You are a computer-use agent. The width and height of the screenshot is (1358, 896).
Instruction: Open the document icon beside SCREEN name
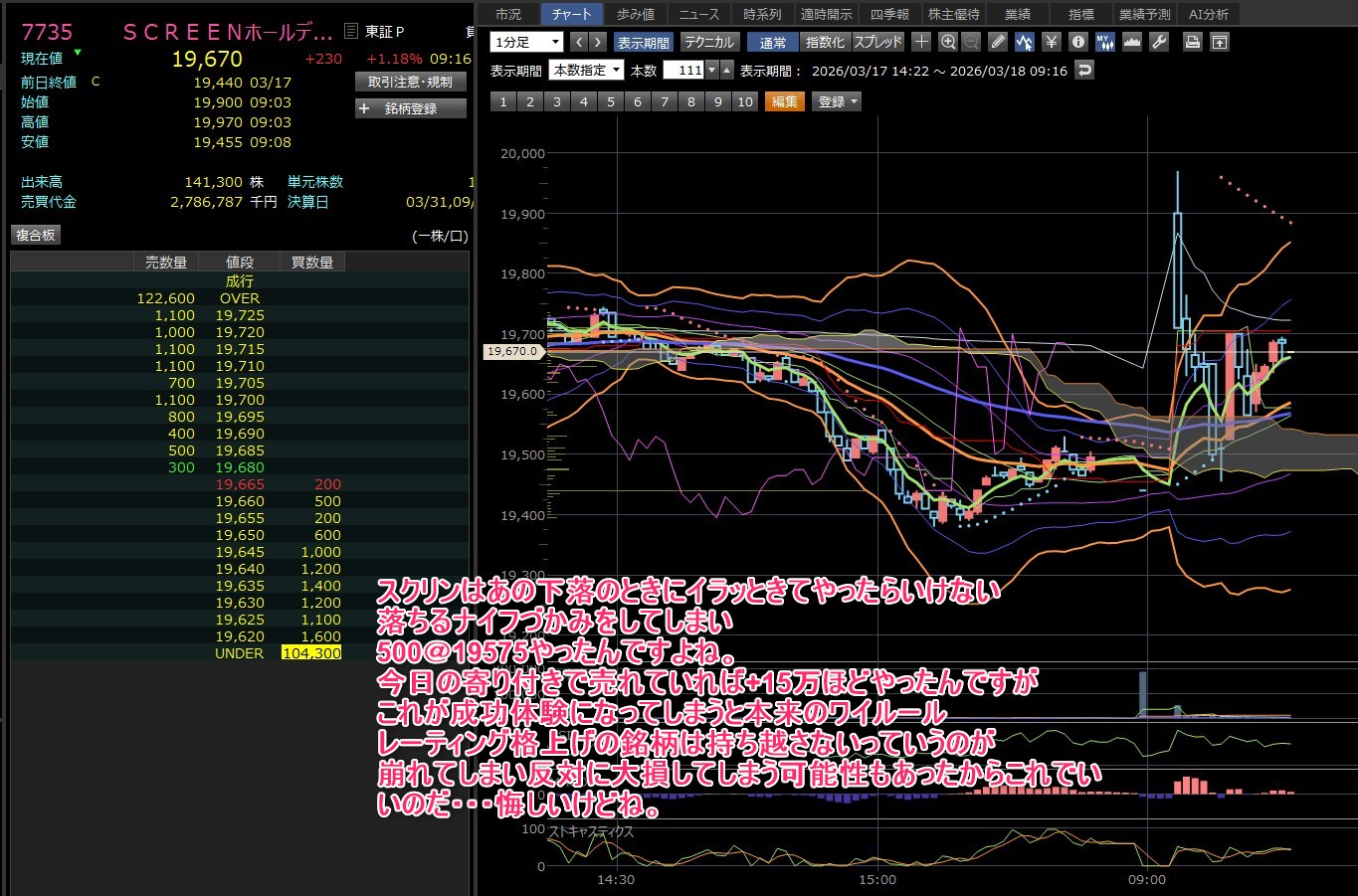pyautogui.click(x=350, y=32)
